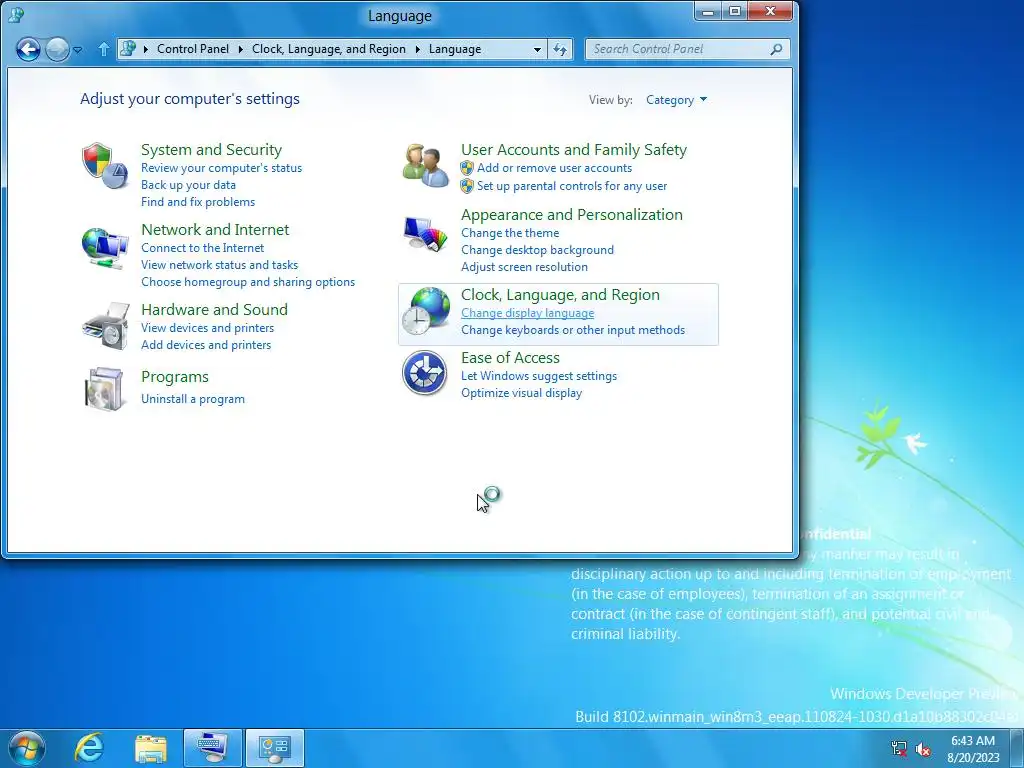This screenshot has height=768, width=1024.
Task: Click the keyboard monitor taskbar icon
Action: [x=212, y=748]
